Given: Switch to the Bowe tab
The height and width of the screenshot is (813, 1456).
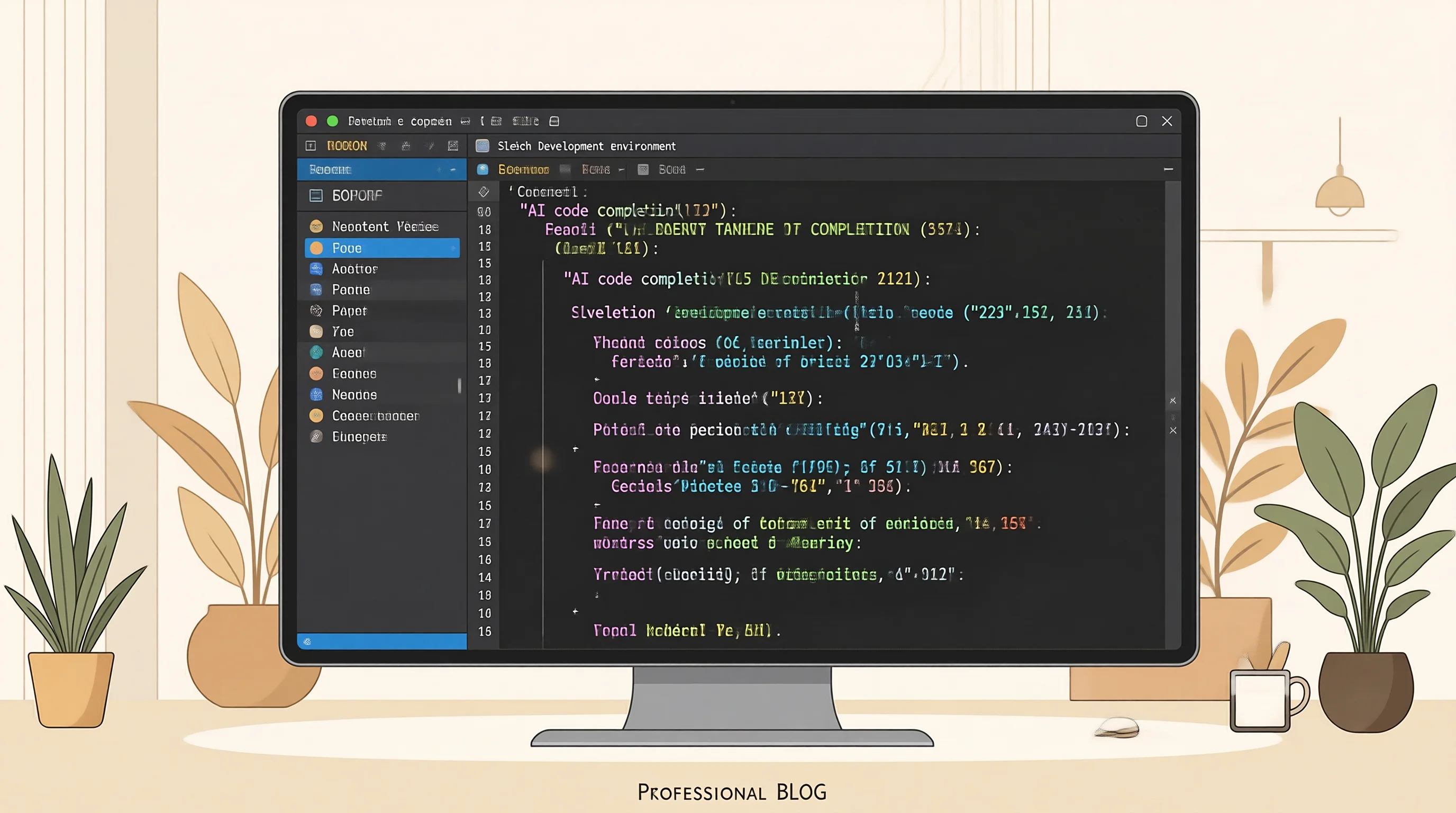Looking at the screenshot, I should click(x=596, y=169).
